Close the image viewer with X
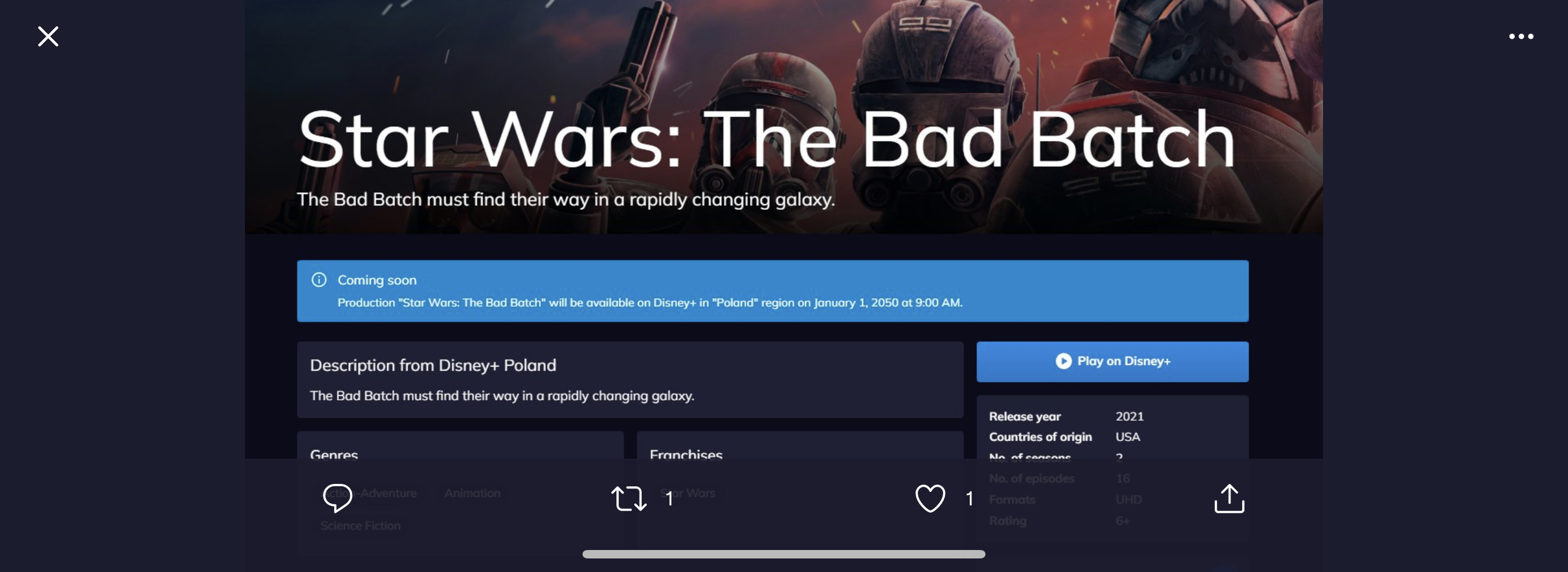 coord(48,37)
